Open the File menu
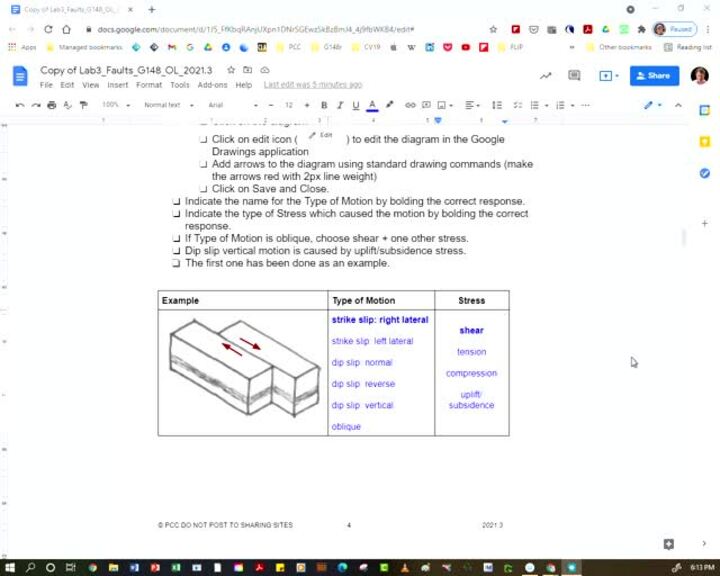The image size is (720, 576). click(x=46, y=85)
